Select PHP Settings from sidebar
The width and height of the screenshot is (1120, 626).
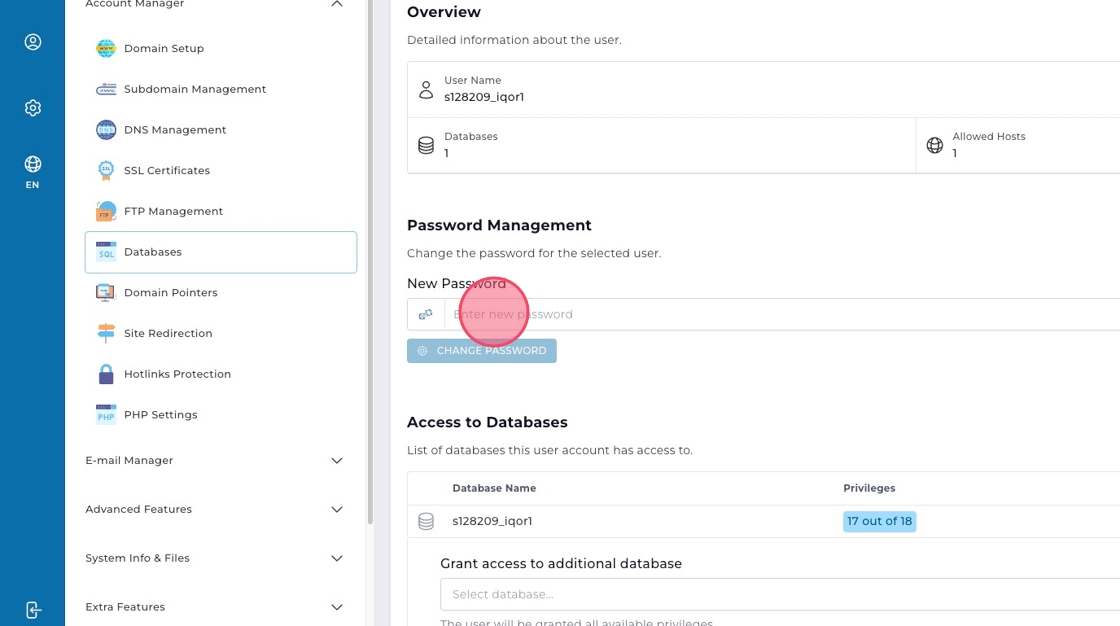pyautogui.click(x=160, y=415)
